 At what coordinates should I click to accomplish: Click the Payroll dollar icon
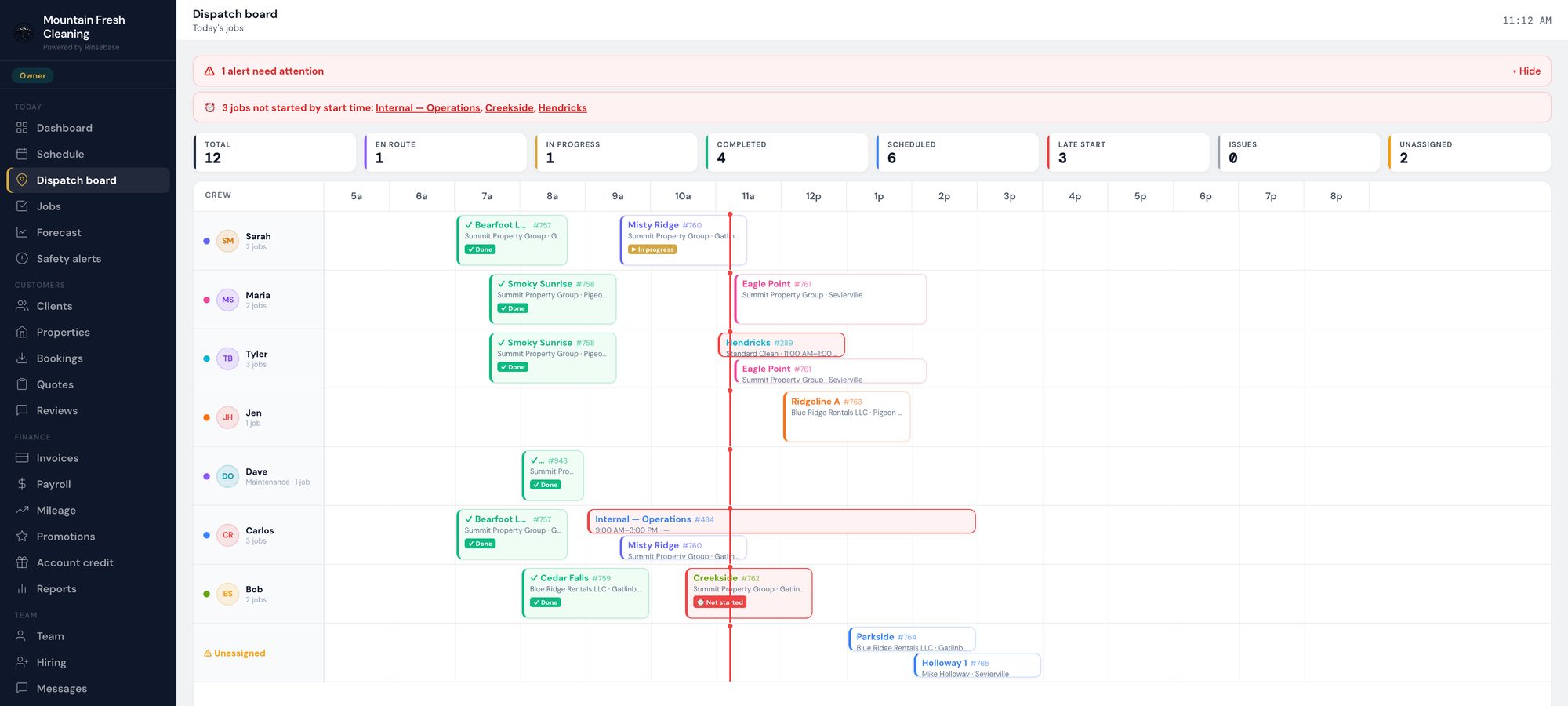(x=22, y=484)
